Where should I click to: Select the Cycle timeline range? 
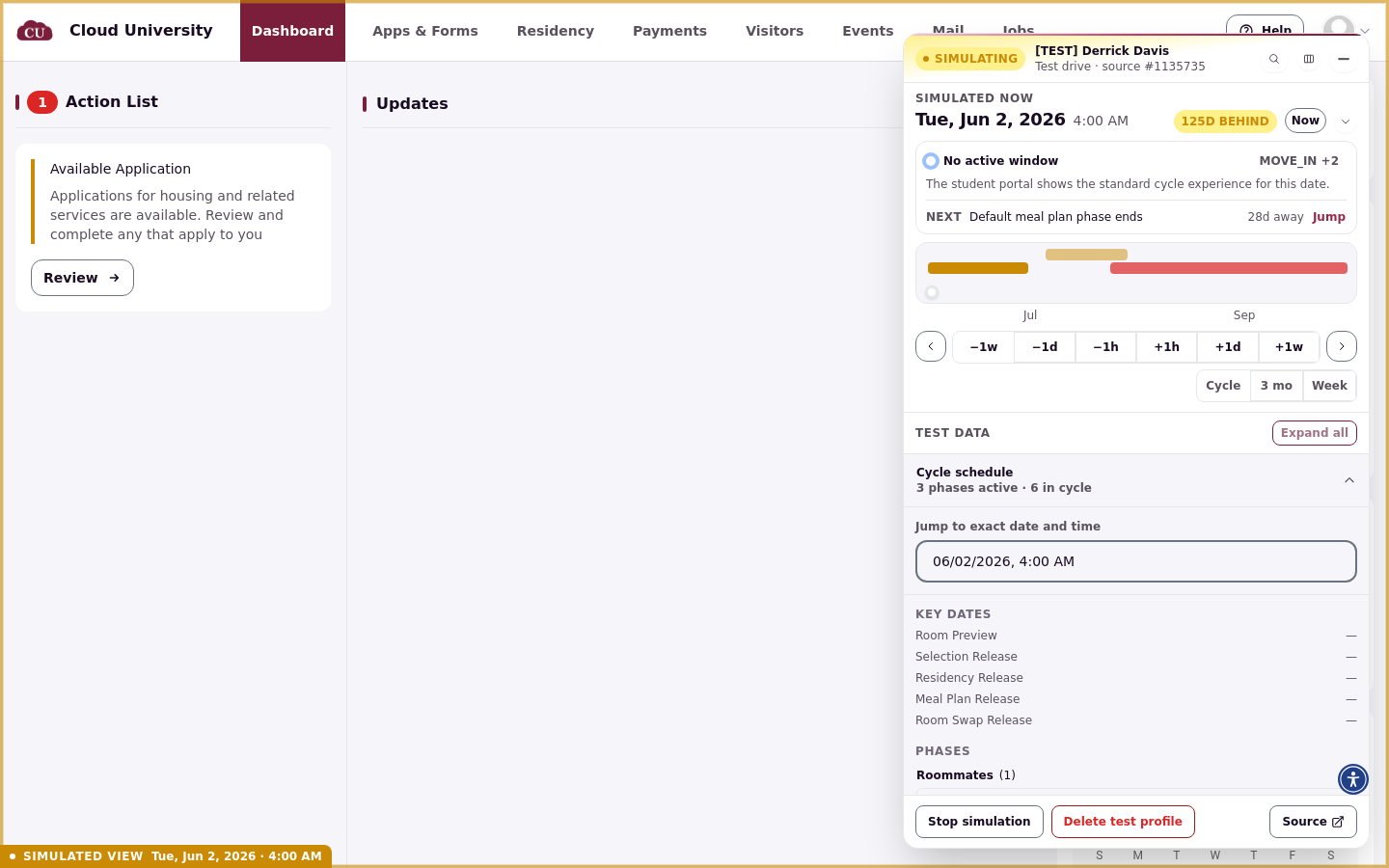point(1223,386)
